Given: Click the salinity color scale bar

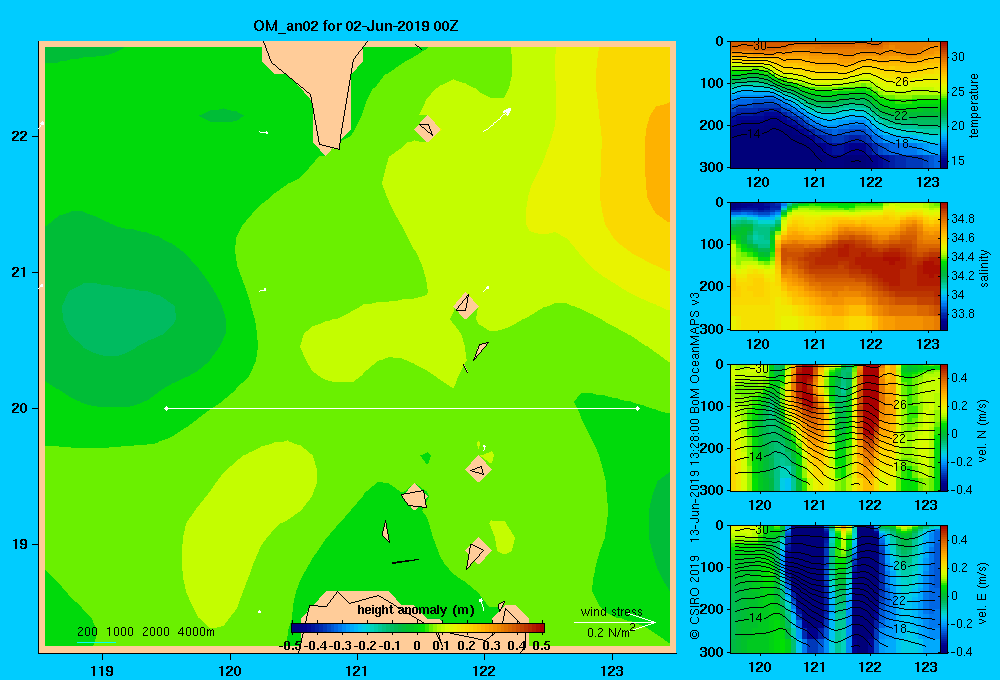Looking at the screenshot, I should pyautogui.click(x=943, y=267).
